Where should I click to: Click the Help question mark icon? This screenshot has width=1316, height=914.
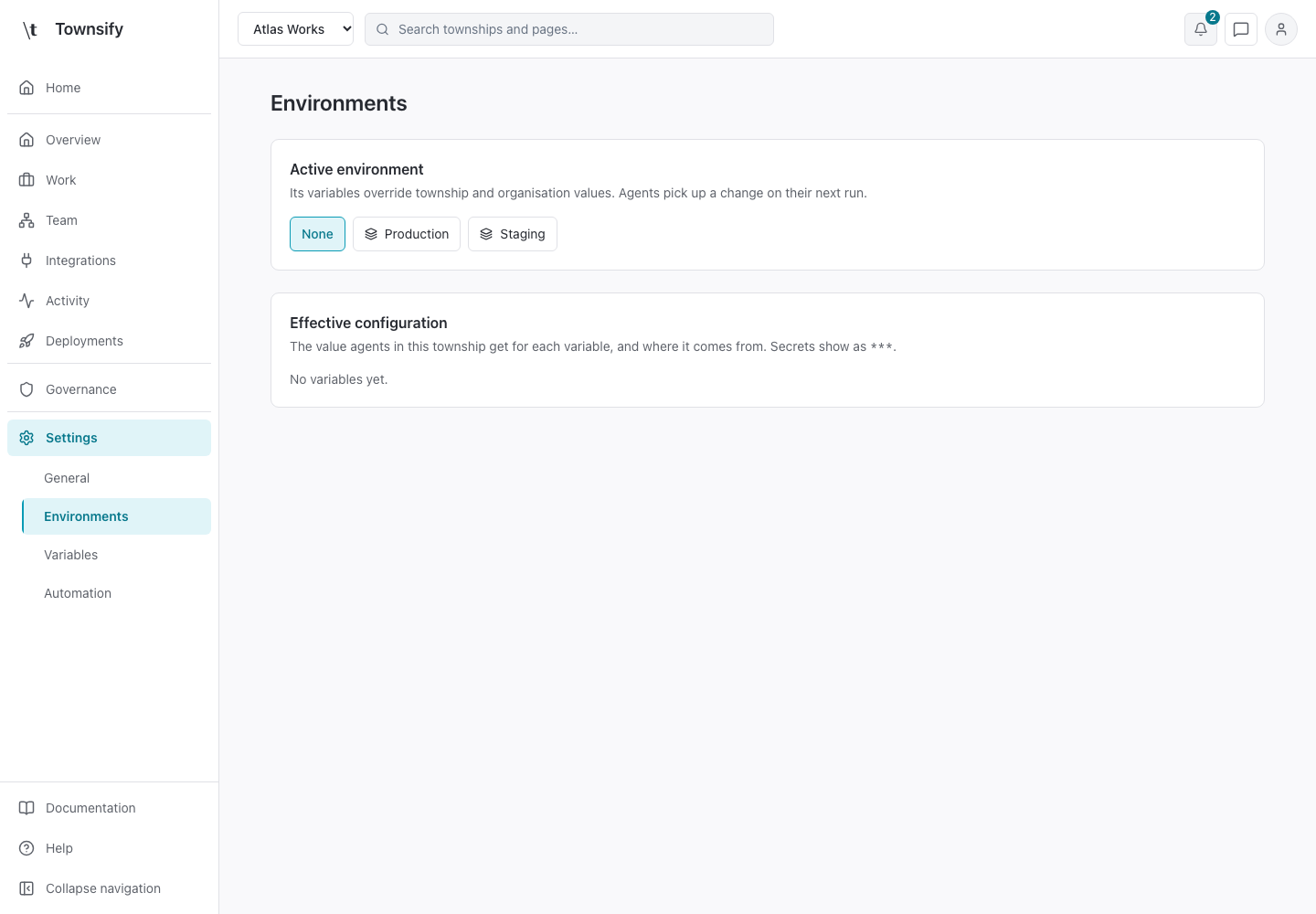[x=27, y=848]
